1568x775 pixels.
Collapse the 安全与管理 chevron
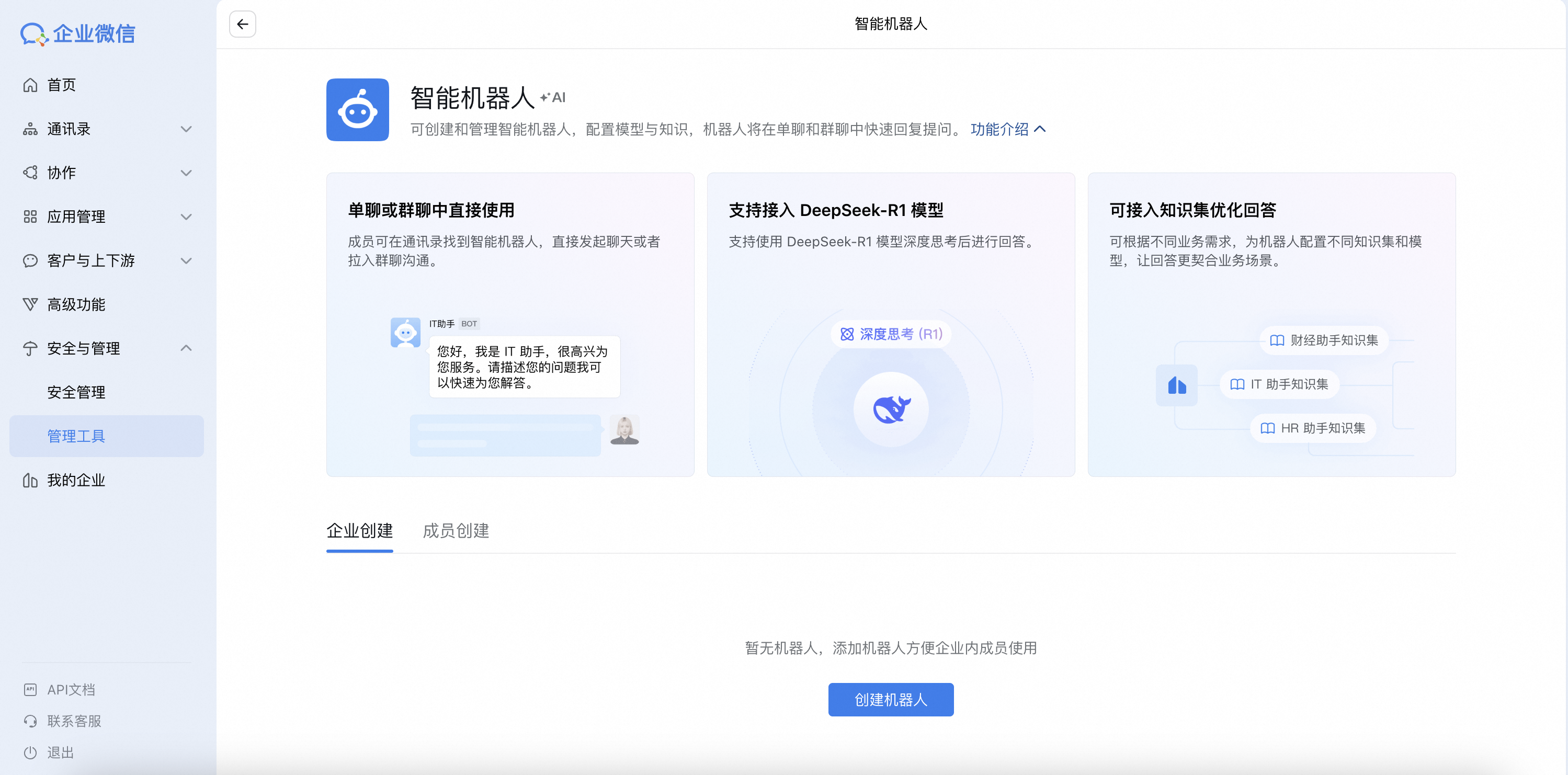pyautogui.click(x=186, y=348)
